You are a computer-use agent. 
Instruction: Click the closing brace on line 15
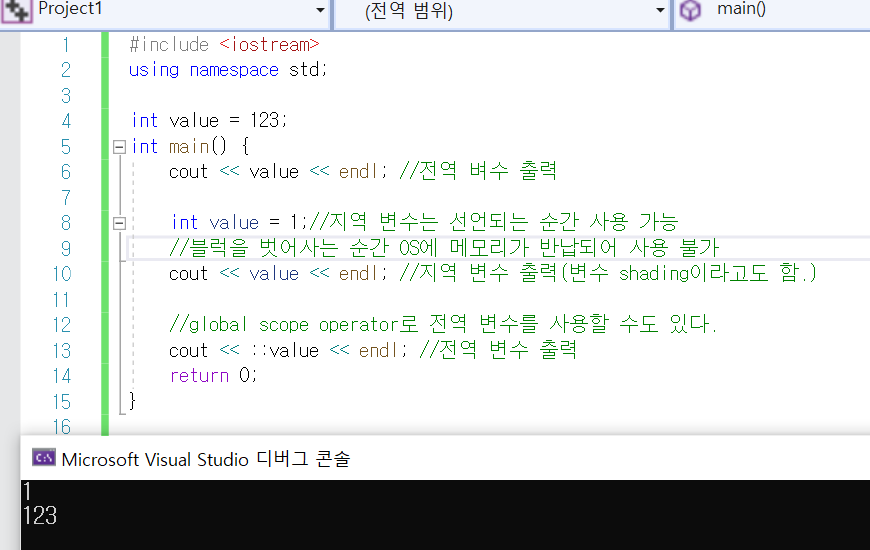[x=132, y=400]
